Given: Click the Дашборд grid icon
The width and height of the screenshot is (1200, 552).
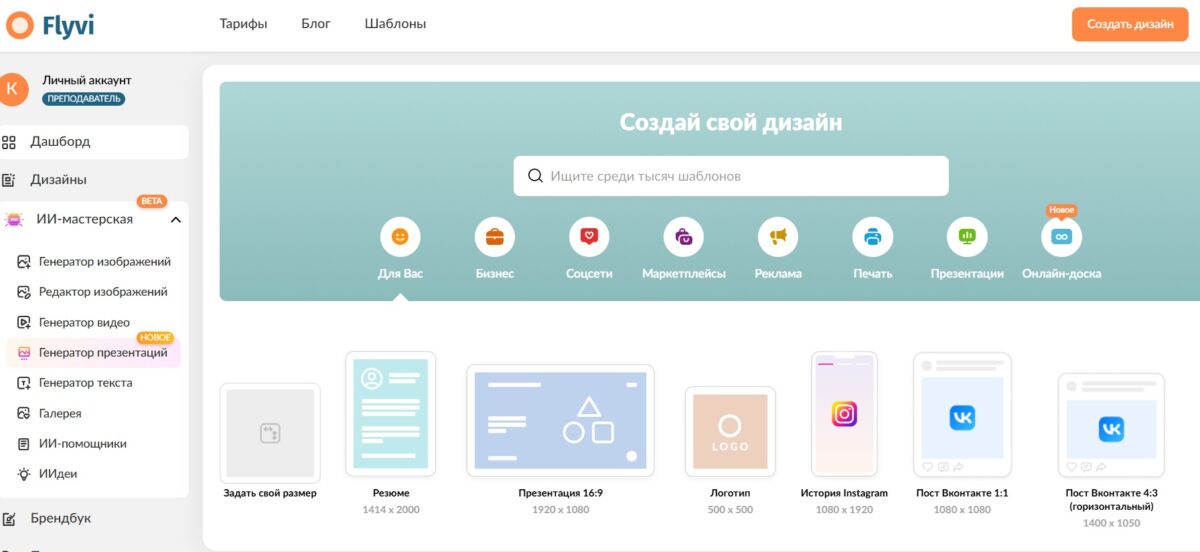Looking at the screenshot, I should [x=10, y=142].
